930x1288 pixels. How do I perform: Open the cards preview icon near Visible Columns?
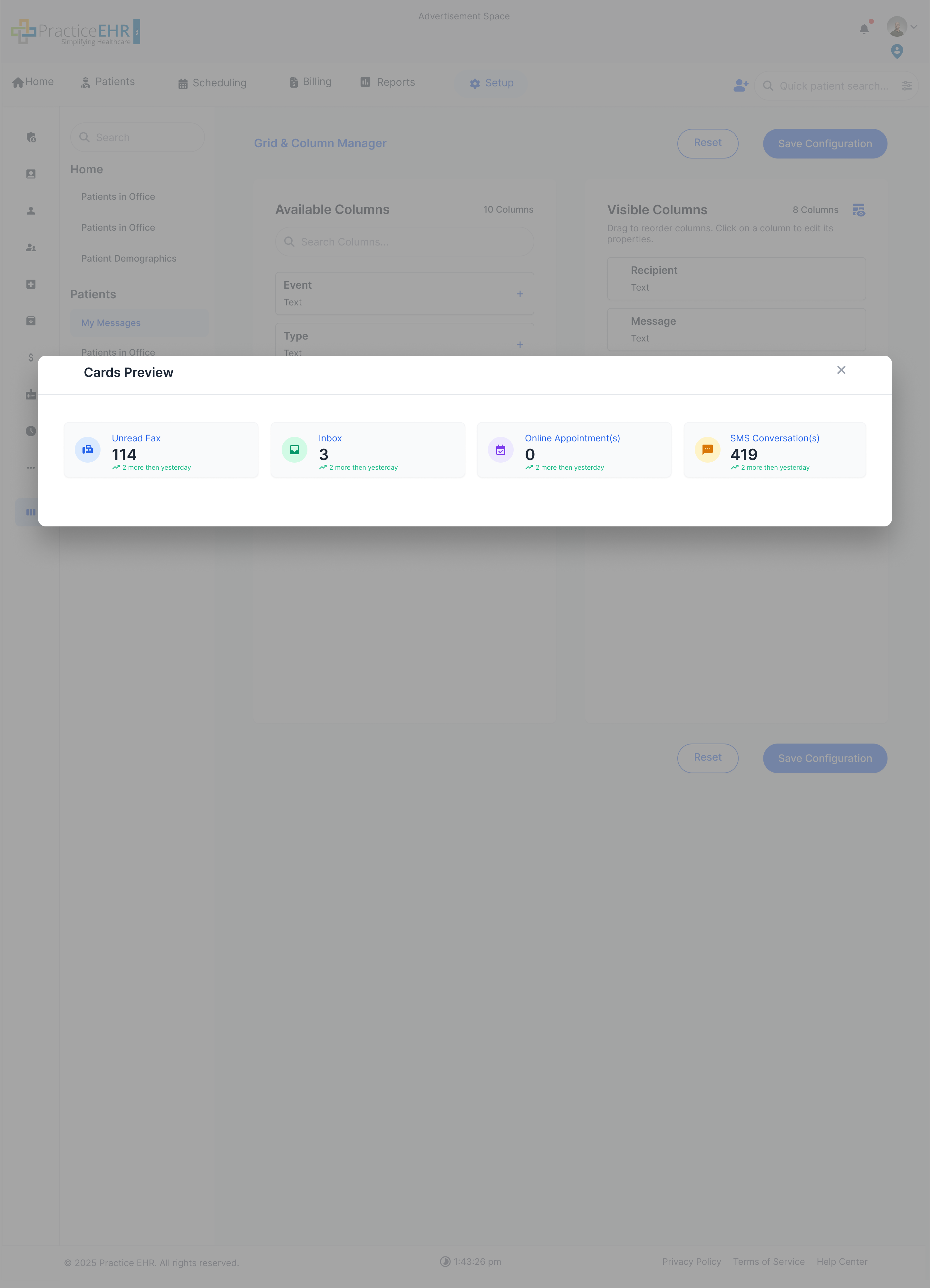(858, 210)
